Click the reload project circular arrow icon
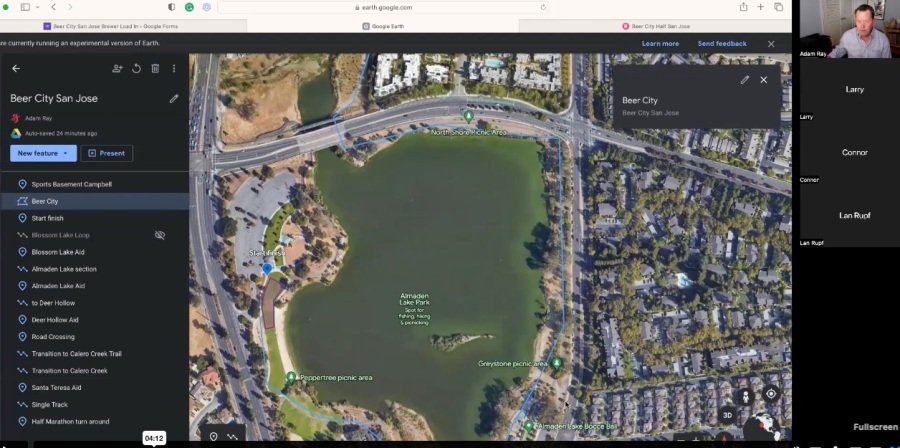This screenshot has width=900, height=448. (137, 68)
